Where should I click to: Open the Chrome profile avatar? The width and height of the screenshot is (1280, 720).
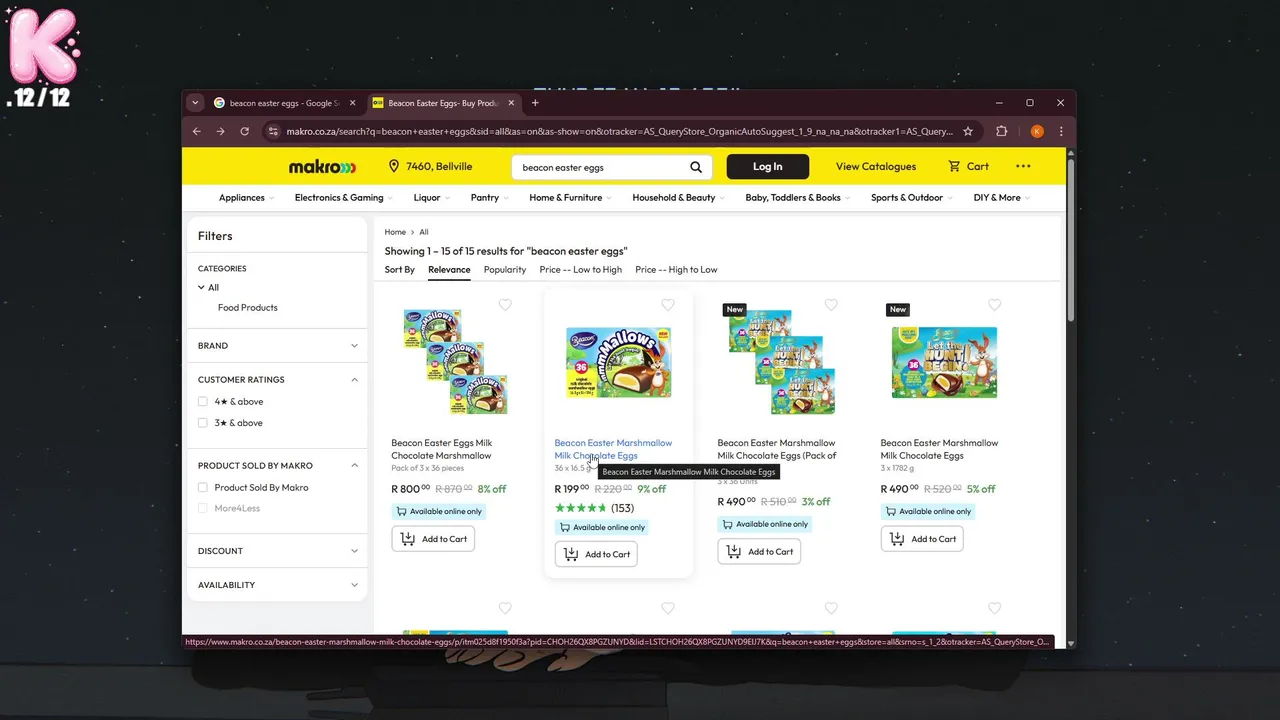[x=1037, y=131]
